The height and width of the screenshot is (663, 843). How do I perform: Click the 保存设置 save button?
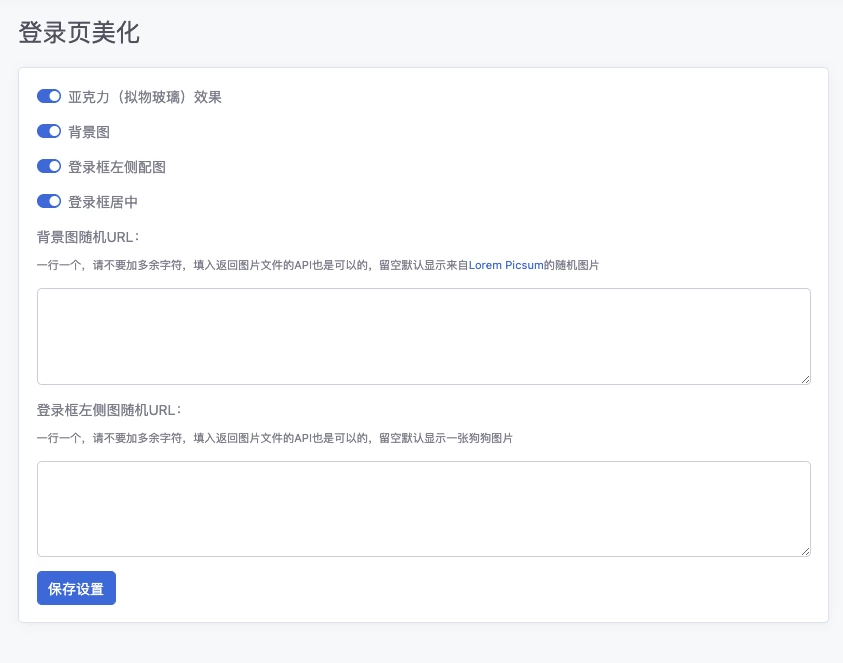pos(76,588)
